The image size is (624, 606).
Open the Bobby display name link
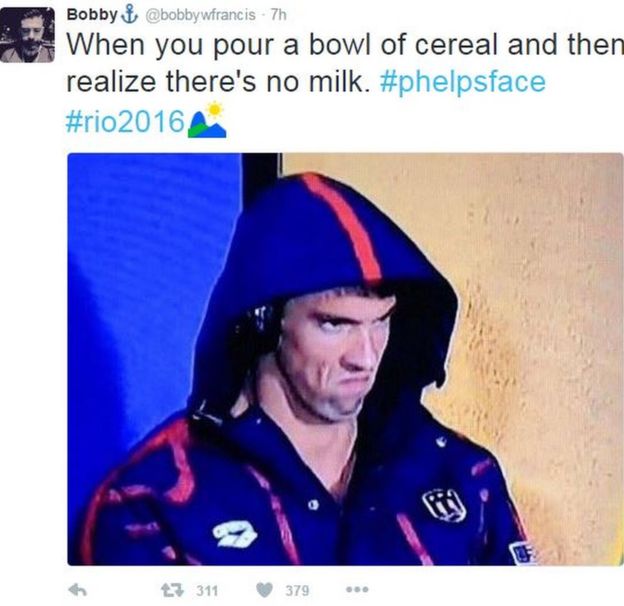pos(93,15)
